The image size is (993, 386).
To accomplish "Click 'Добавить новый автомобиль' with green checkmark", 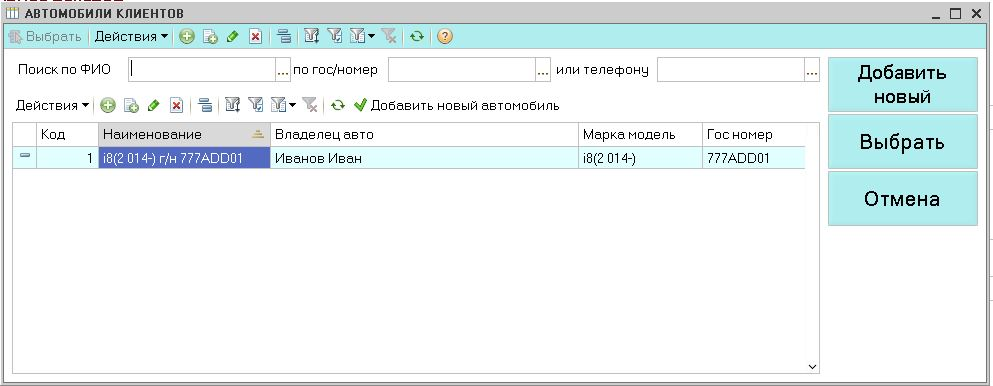I will [457, 106].
